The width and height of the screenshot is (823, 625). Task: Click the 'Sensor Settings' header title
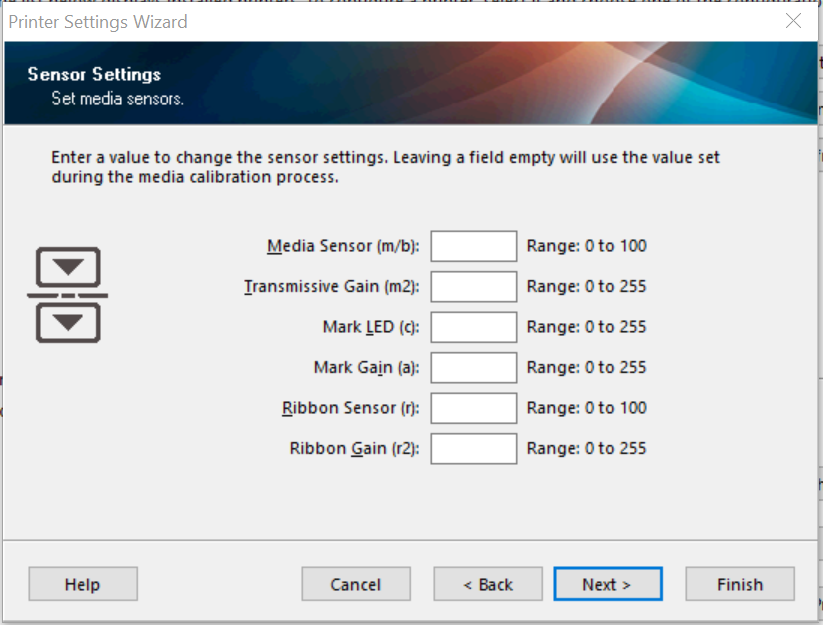click(94, 75)
